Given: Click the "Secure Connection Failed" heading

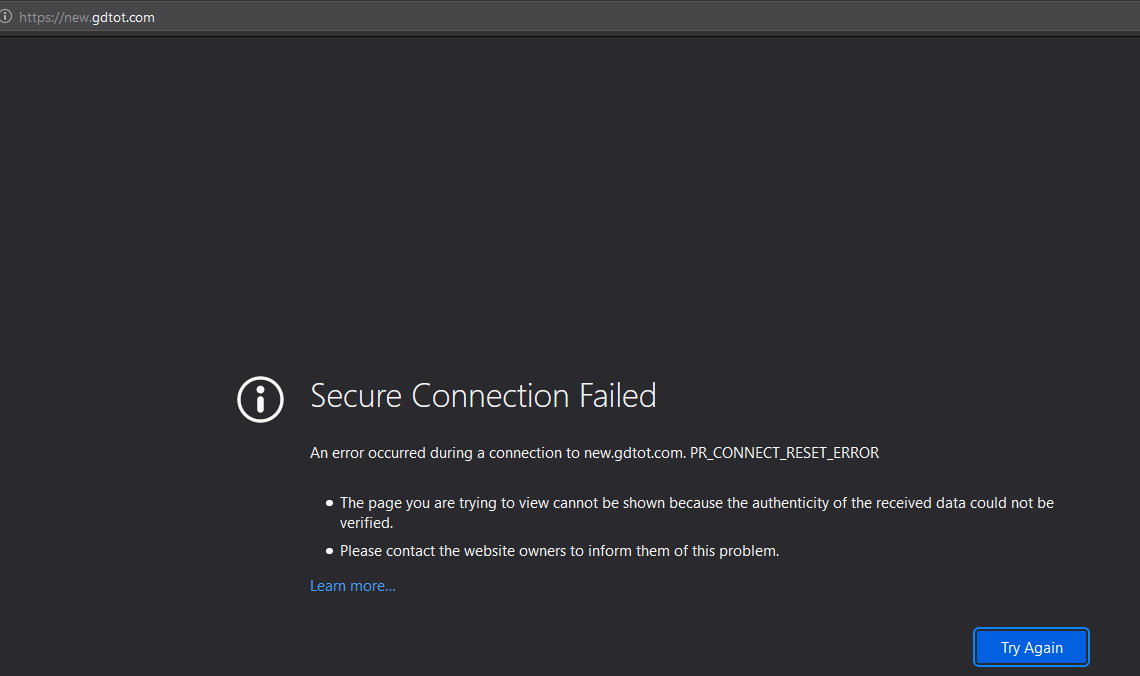Looking at the screenshot, I should coord(483,396).
